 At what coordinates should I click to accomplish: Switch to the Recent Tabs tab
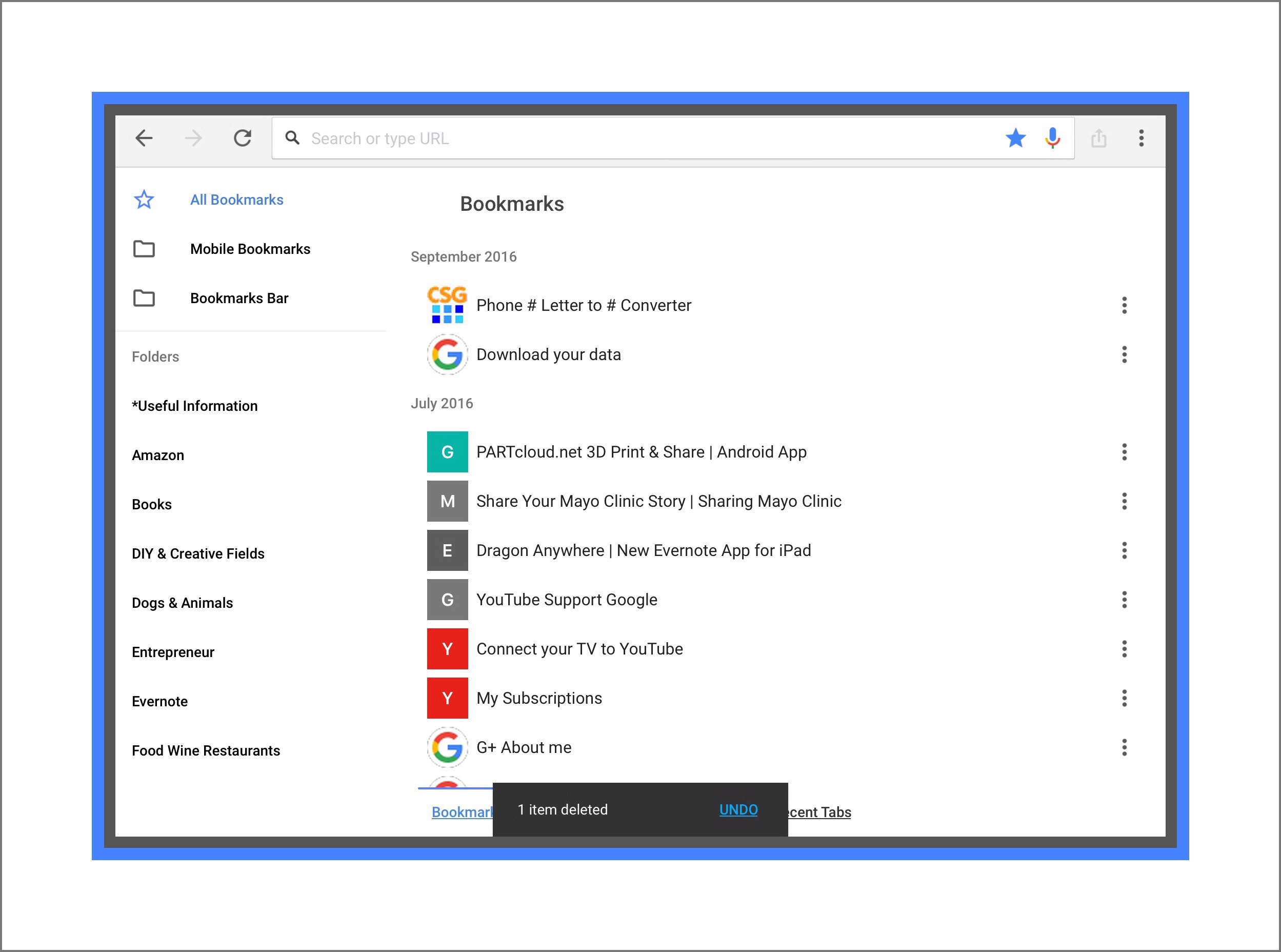pos(821,812)
